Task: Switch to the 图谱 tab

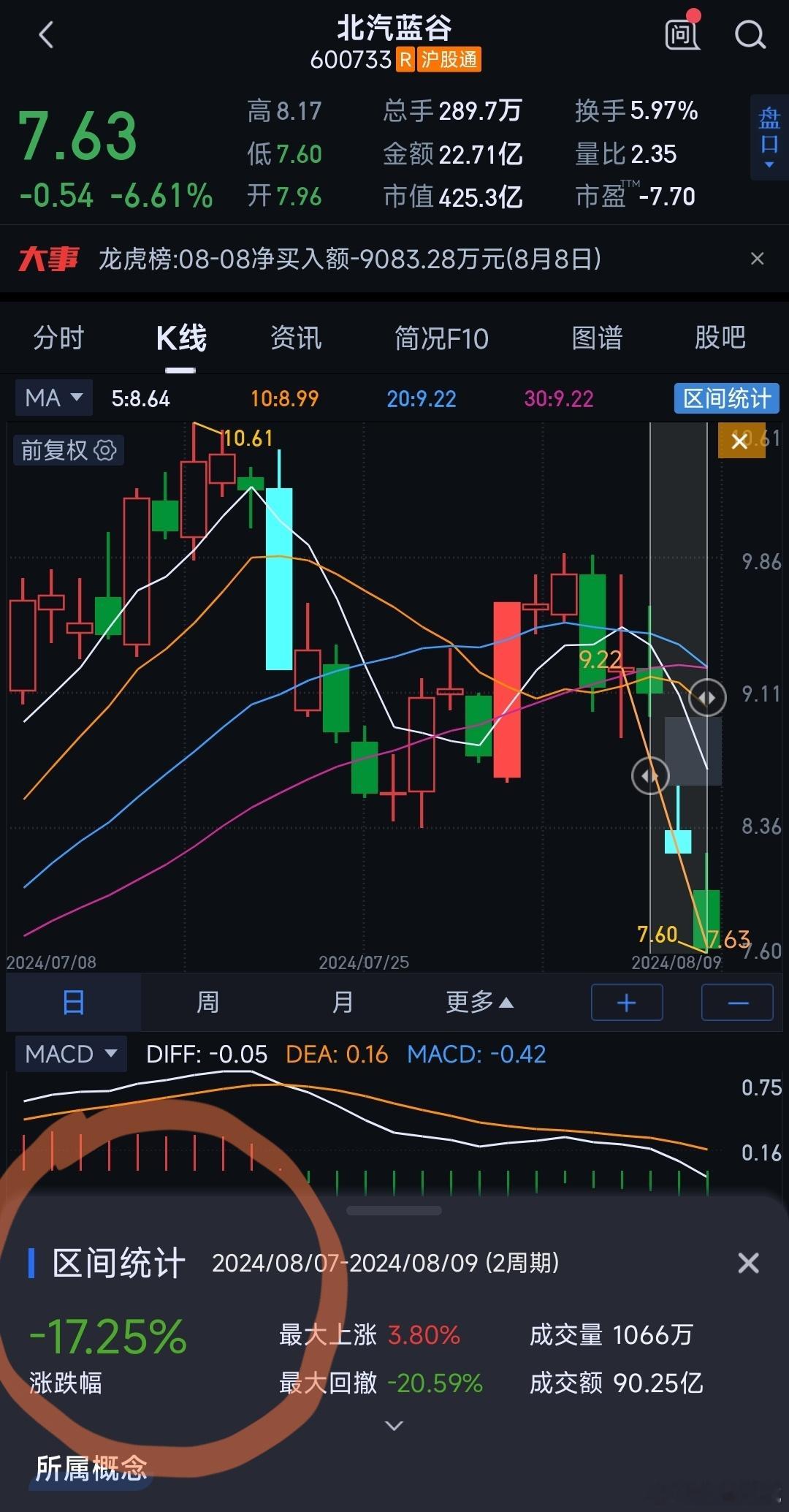Action: (x=597, y=338)
